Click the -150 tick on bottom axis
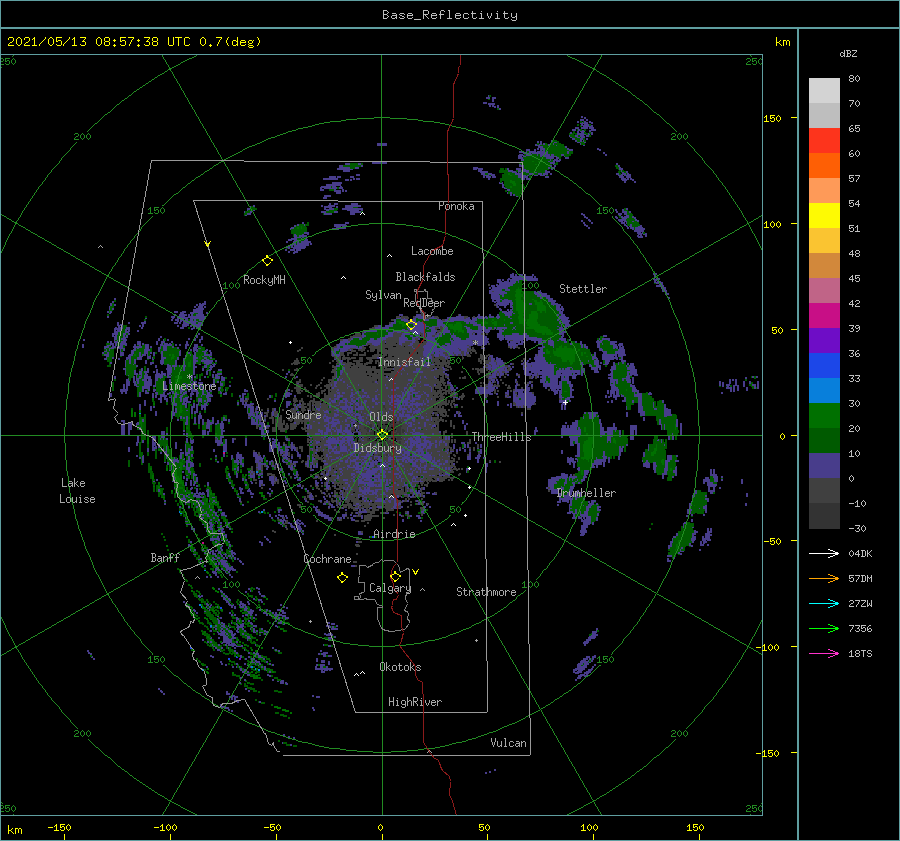Screen dimensions: 900x841 pyautogui.click(x=59, y=827)
